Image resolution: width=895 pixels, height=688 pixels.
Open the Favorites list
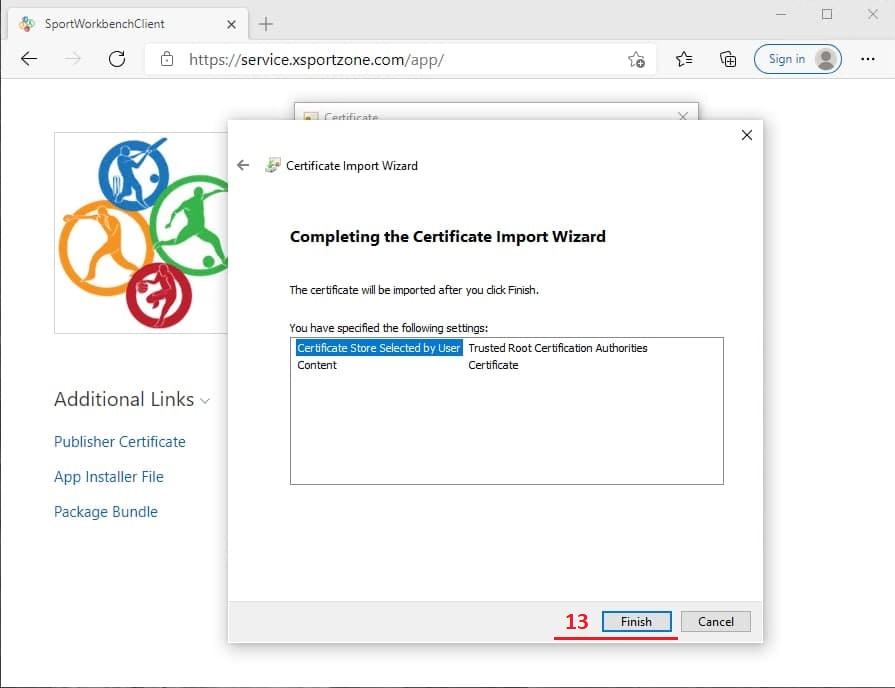[684, 59]
